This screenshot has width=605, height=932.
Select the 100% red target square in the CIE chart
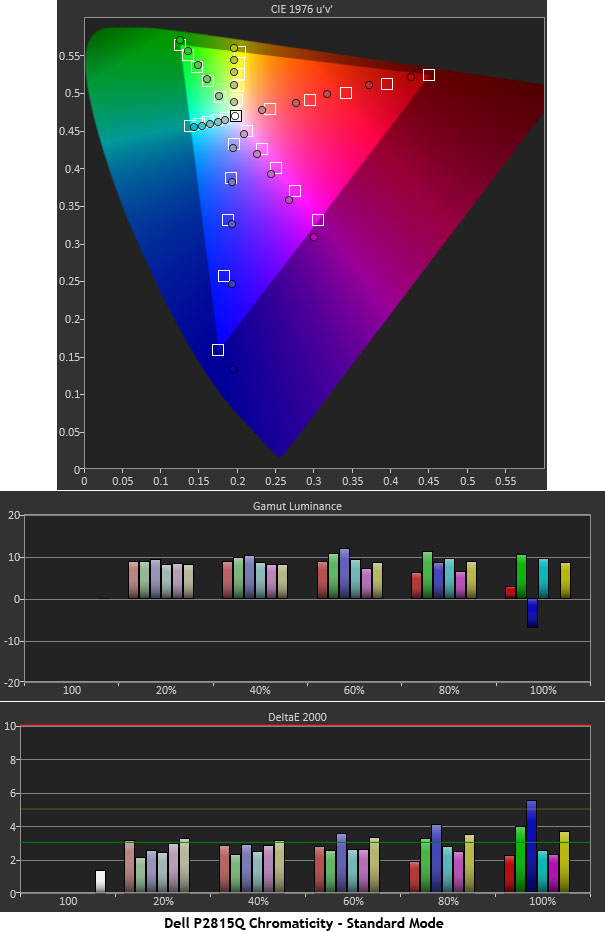429,75
